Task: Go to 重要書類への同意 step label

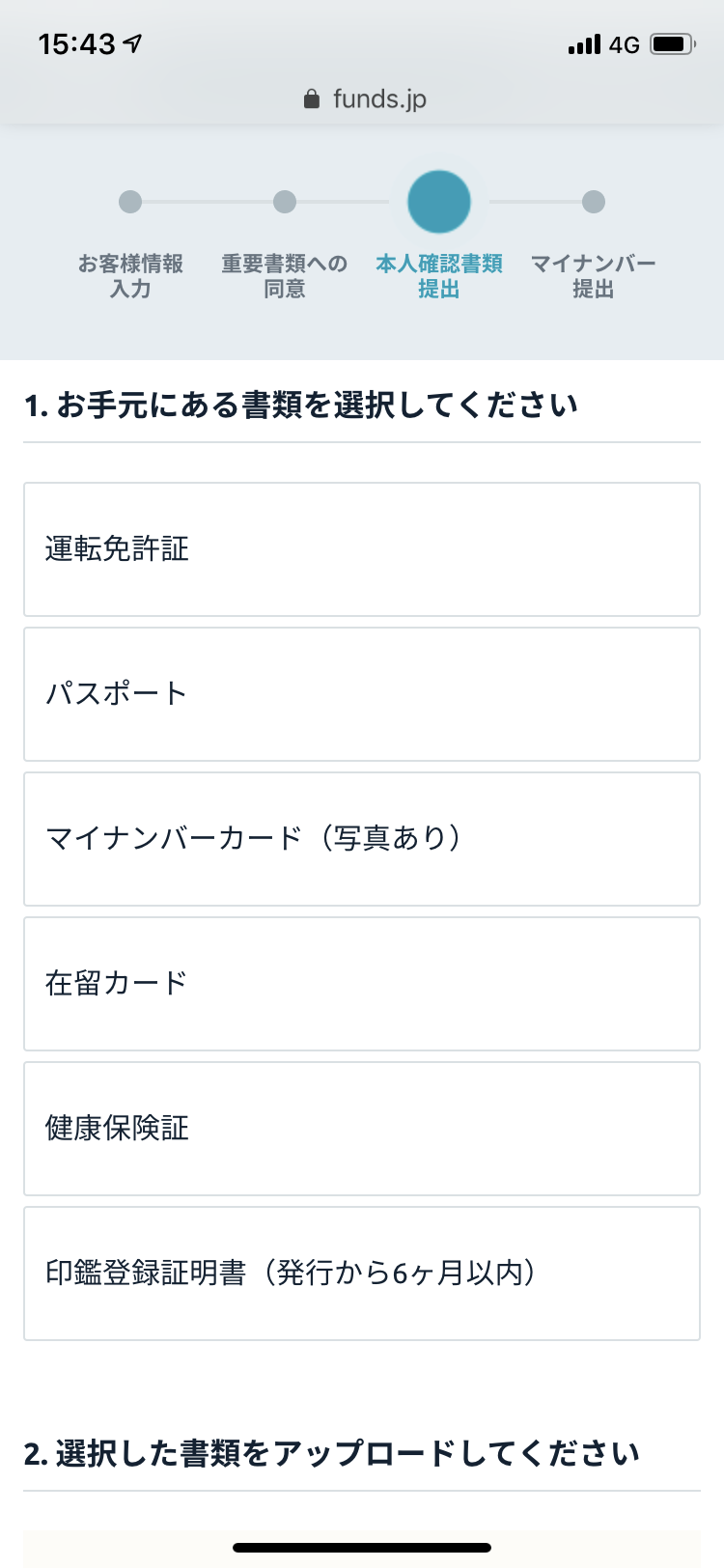Action: 285,276
